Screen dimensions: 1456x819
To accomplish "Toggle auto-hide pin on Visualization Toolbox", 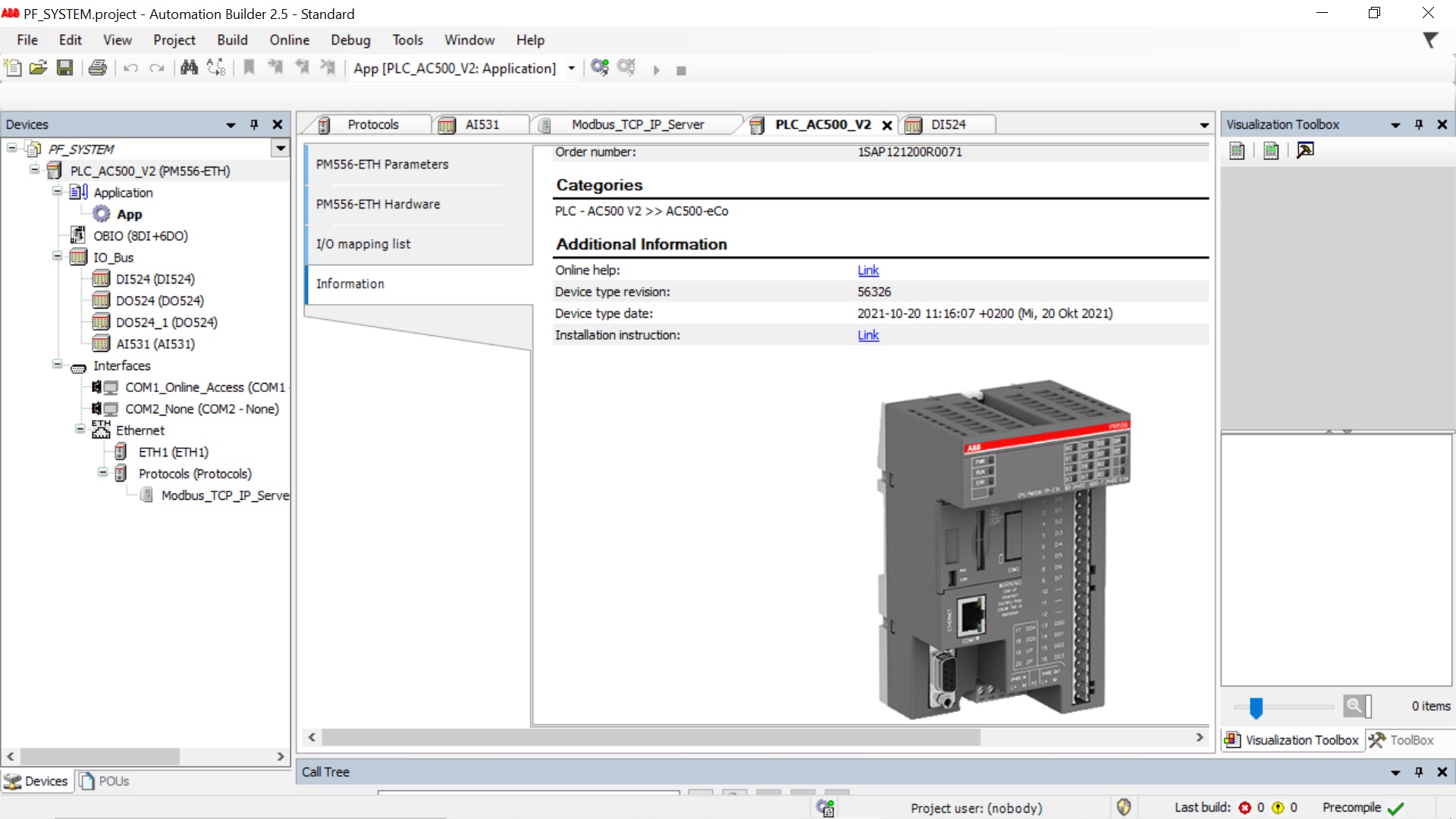I will (1419, 124).
